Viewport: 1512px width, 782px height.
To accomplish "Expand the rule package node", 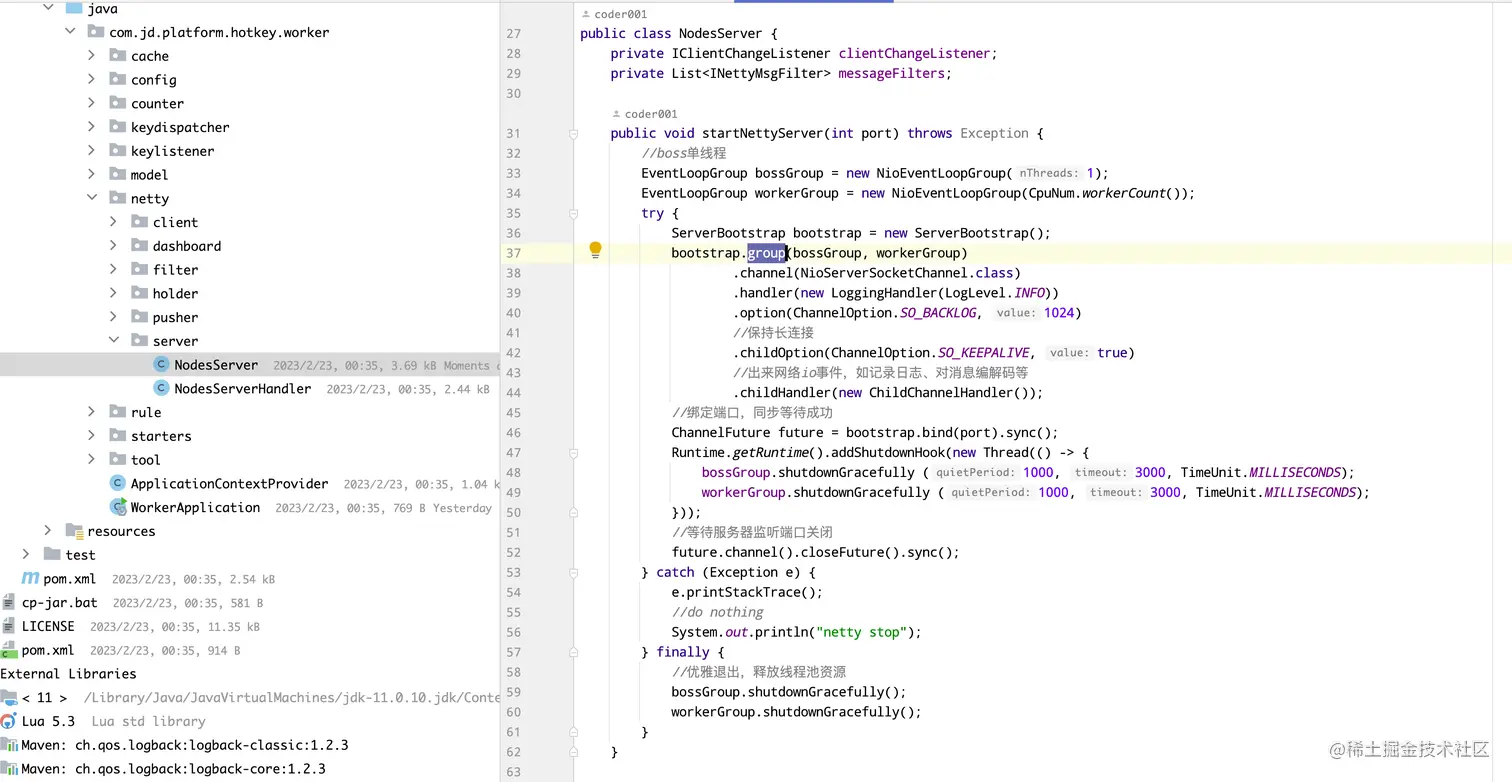I will (92, 412).
